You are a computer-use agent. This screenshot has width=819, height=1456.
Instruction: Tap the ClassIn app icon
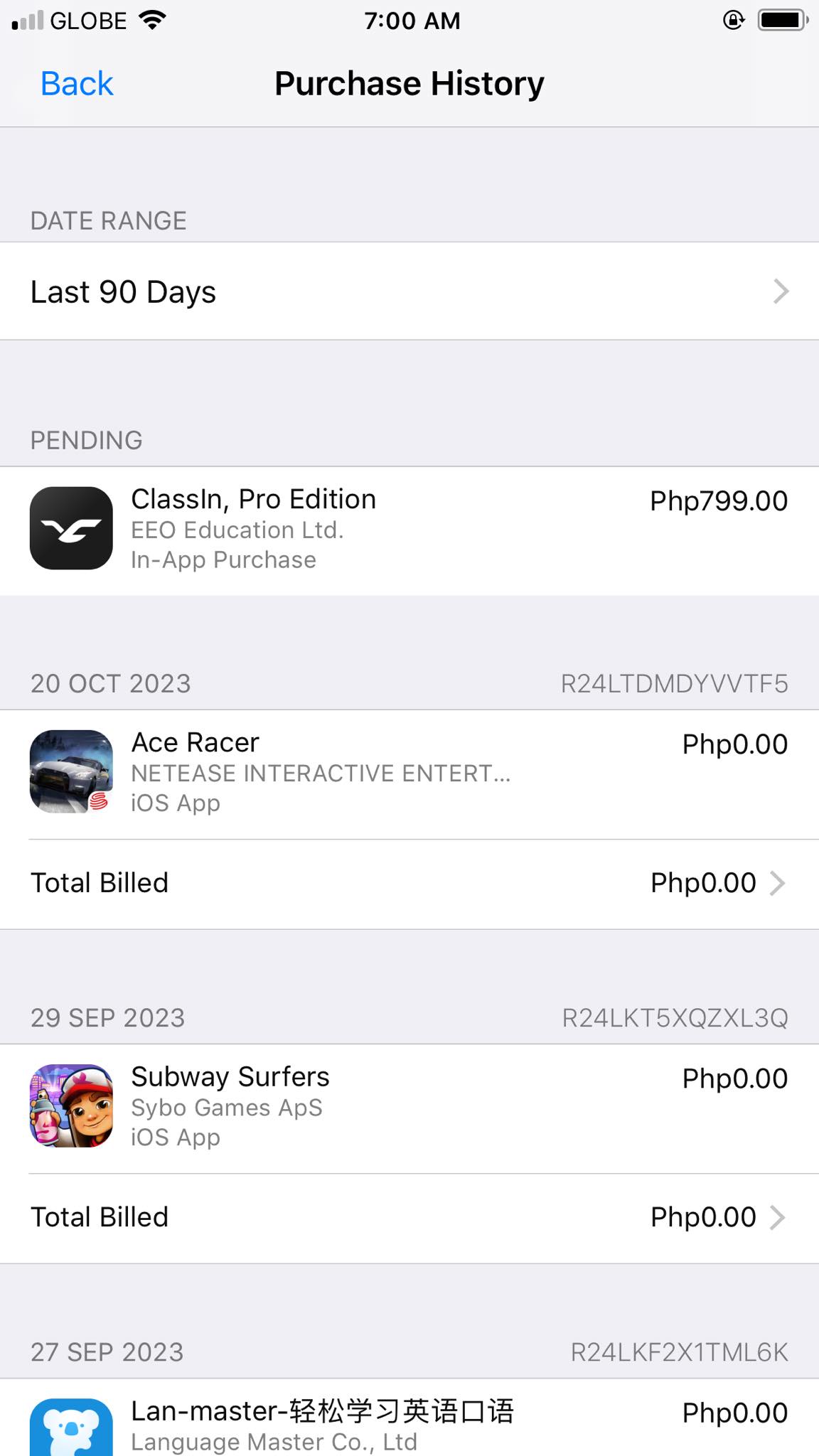tap(71, 528)
